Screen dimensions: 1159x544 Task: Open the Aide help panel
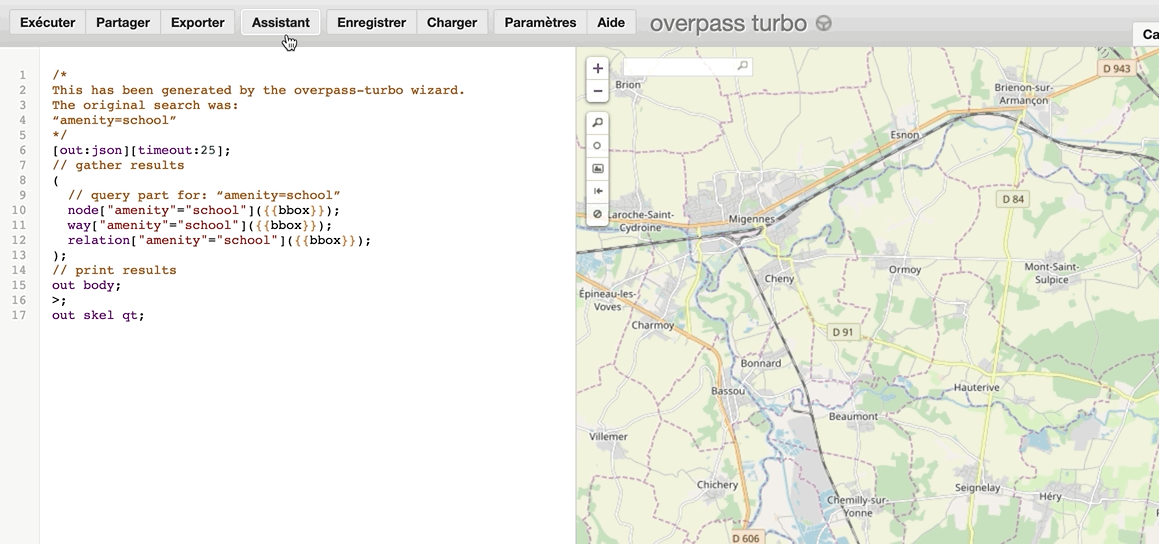pos(611,22)
